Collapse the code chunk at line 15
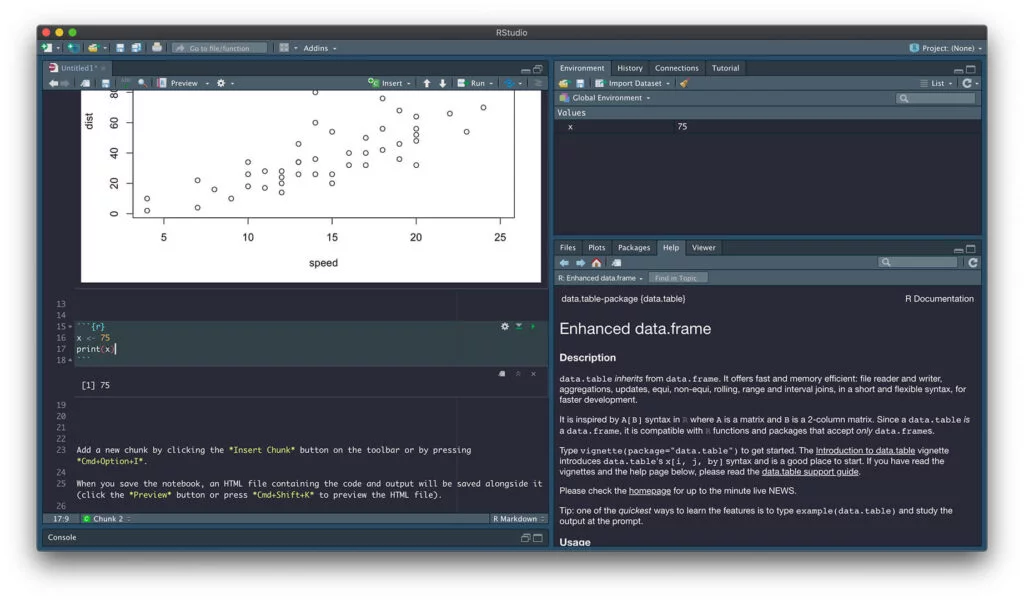This screenshot has width=1024, height=600. tap(70, 326)
